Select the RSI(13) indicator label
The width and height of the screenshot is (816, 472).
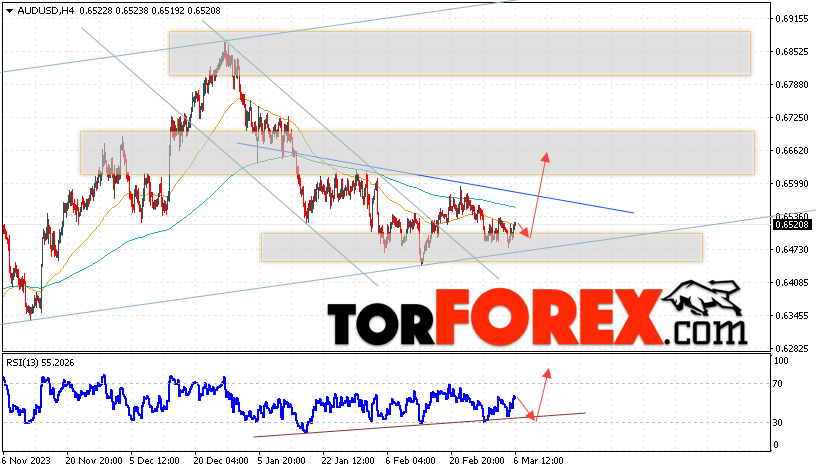(x=40, y=363)
